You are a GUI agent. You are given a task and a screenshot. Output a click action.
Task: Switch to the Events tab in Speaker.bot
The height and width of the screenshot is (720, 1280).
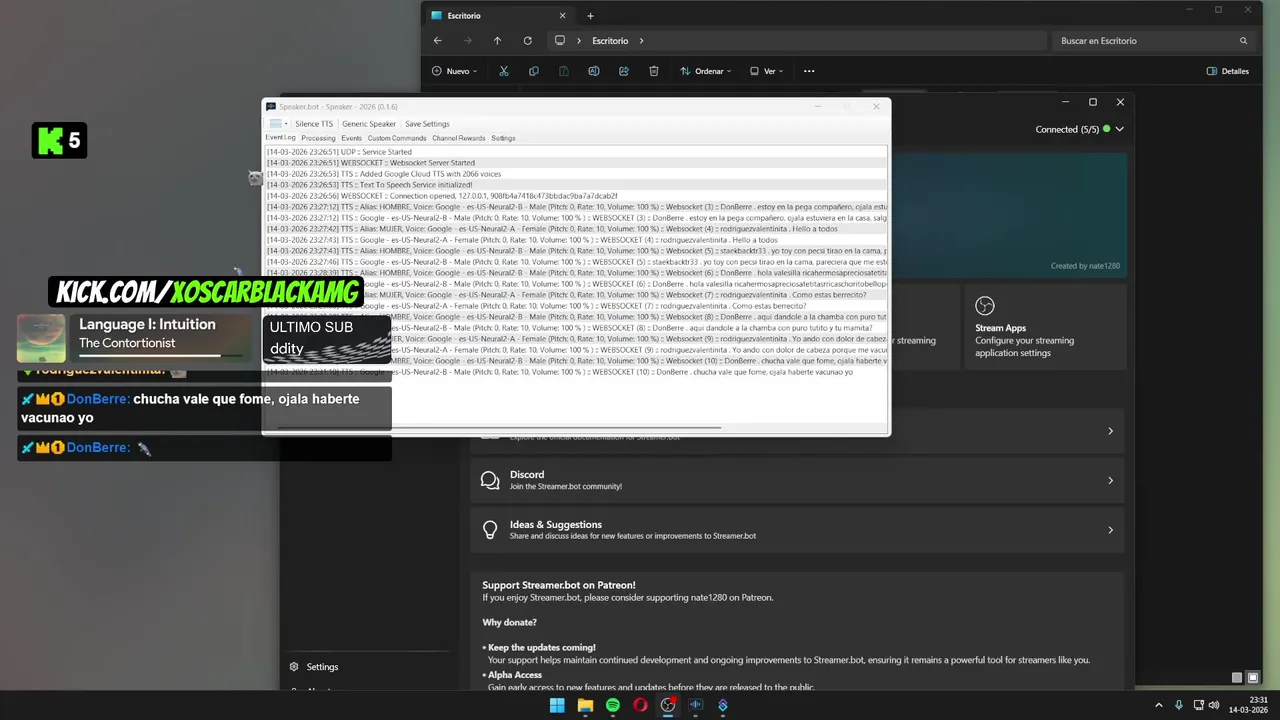pyautogui.click(x=351, y=138)
